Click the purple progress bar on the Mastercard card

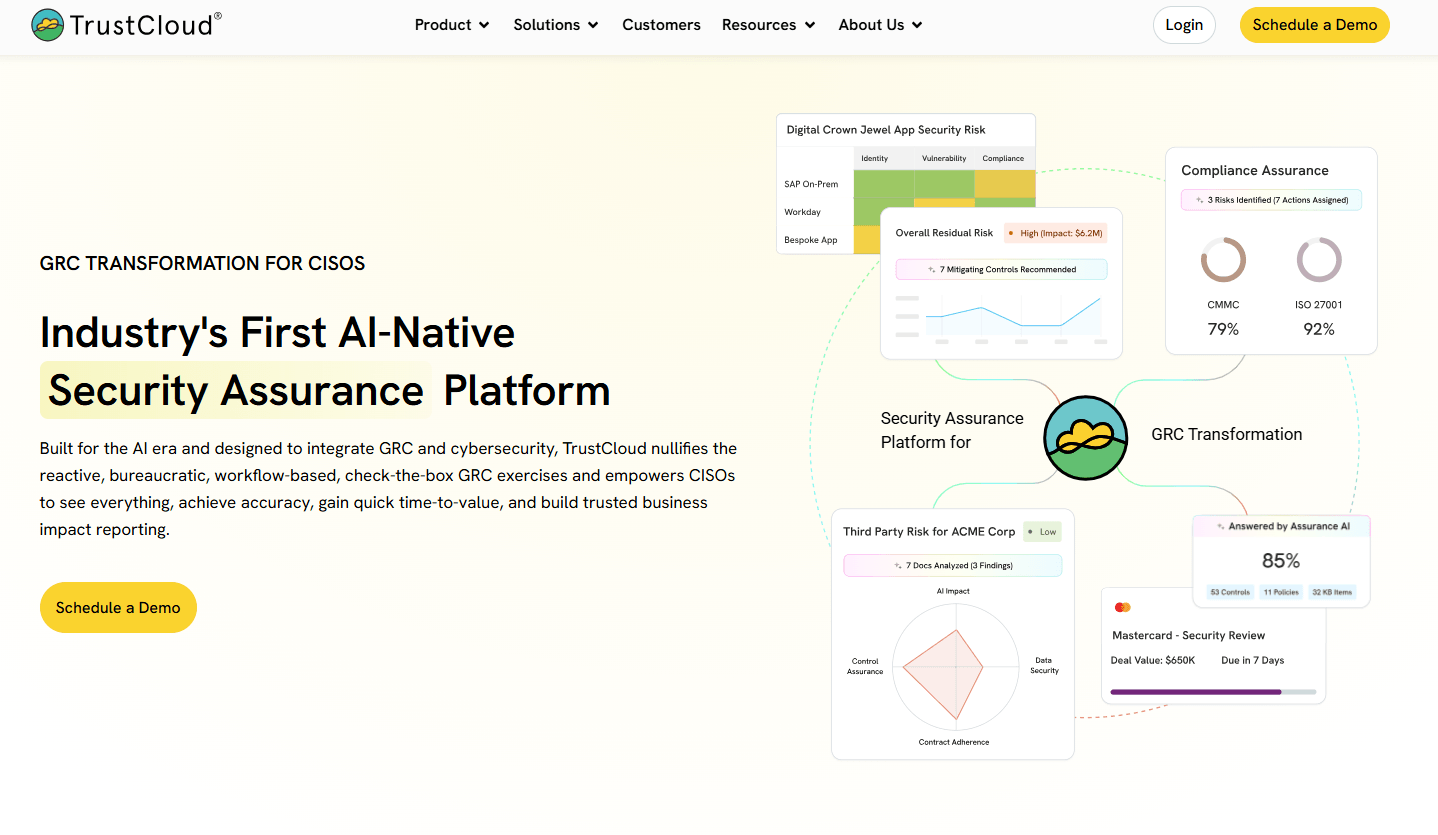coord(1196,691)
